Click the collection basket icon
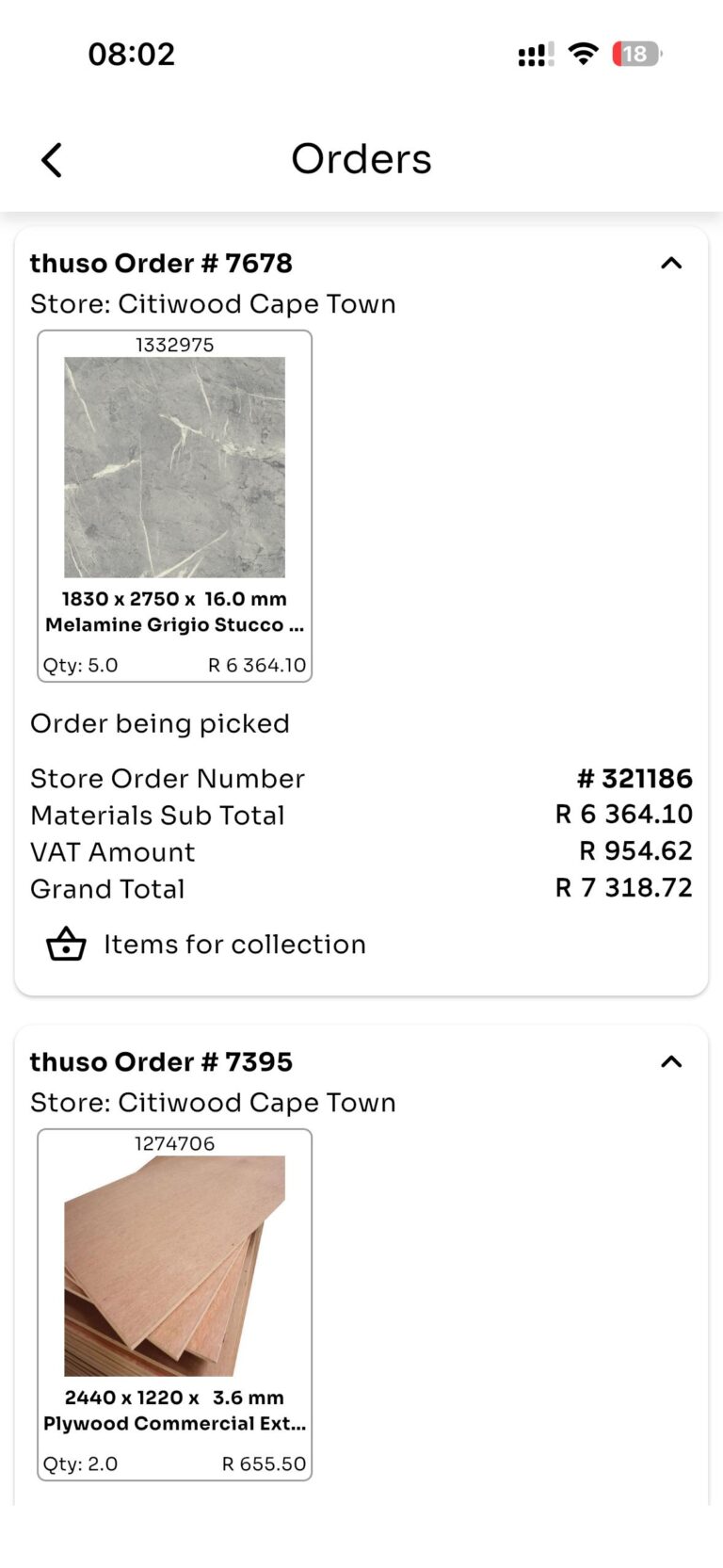 point(66,944)
